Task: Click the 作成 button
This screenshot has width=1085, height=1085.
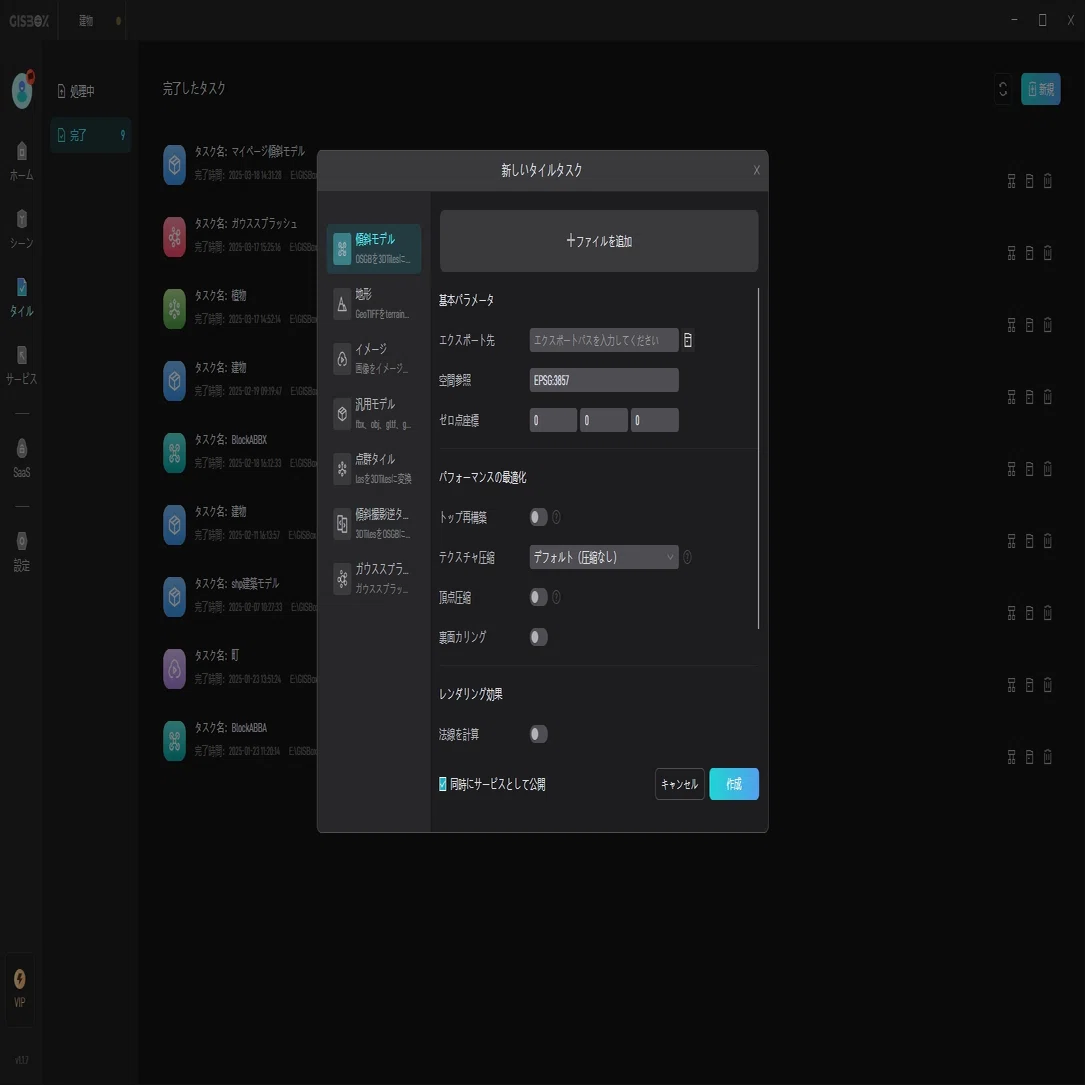Action: (x=734, y=784)
